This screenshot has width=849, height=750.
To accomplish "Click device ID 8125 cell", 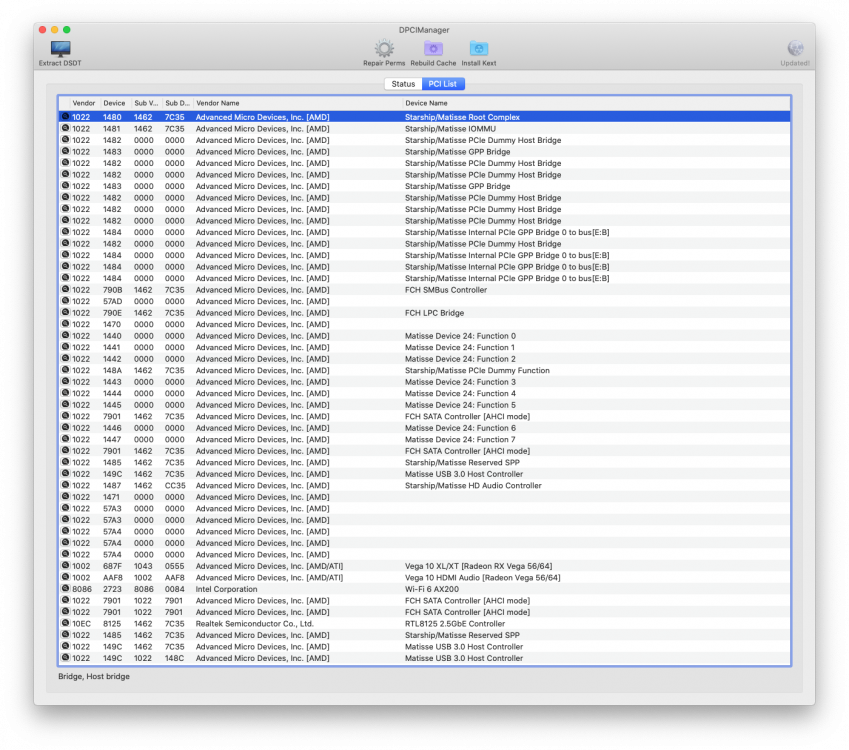I will coord(112,624).
